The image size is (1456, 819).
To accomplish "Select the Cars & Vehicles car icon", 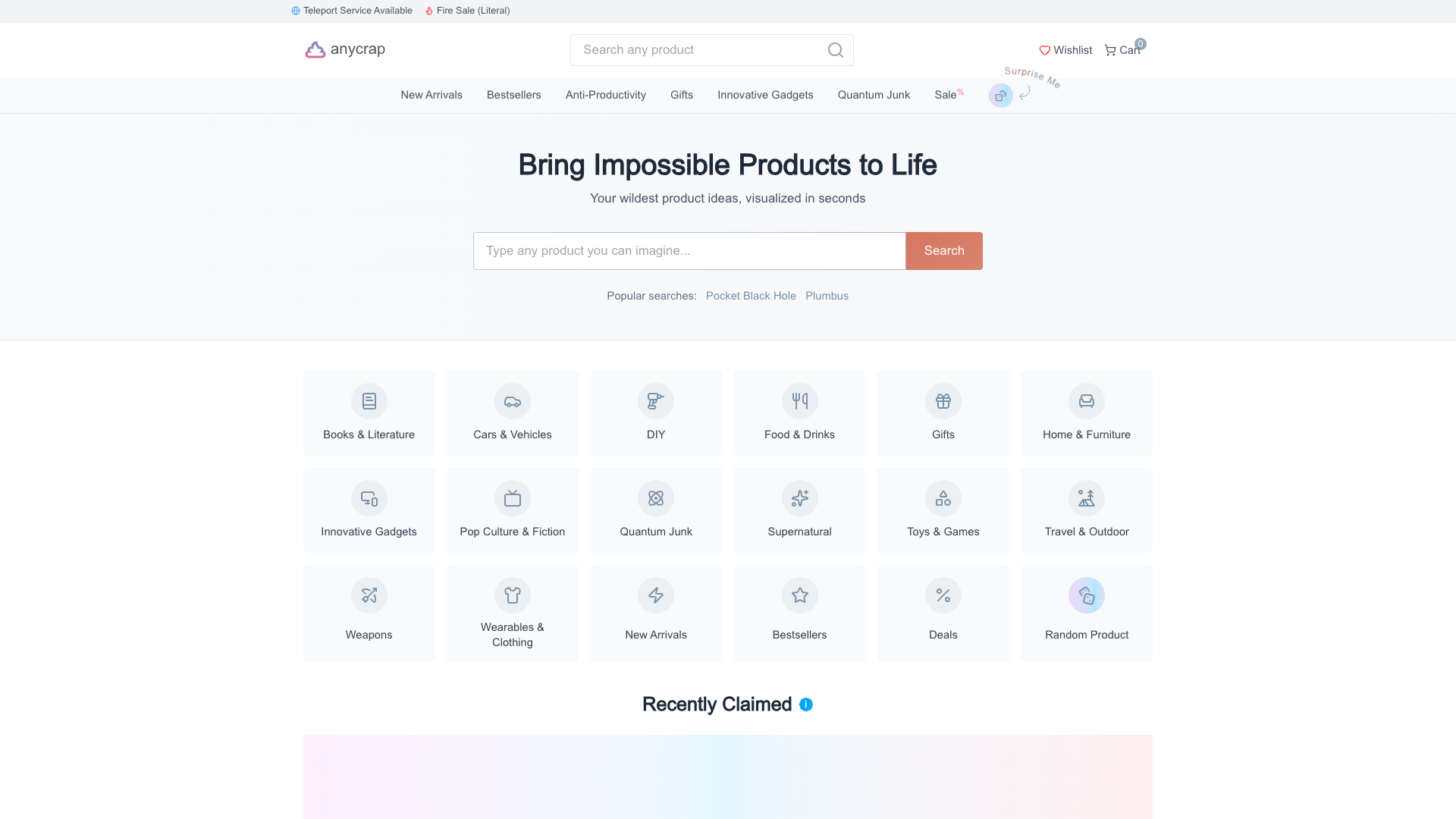I will [x=513, y=401].
